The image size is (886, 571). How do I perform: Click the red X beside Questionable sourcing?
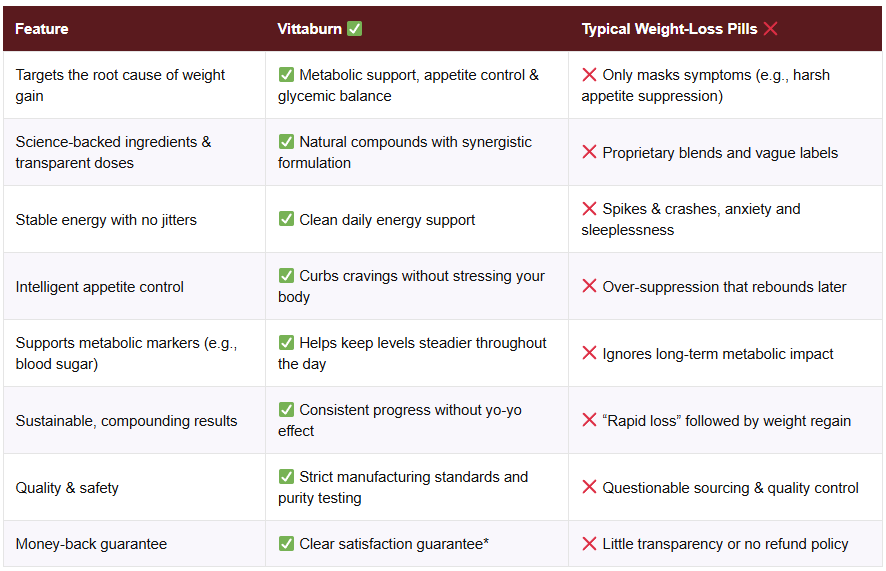pyautogui.click(x=590, y=488)
